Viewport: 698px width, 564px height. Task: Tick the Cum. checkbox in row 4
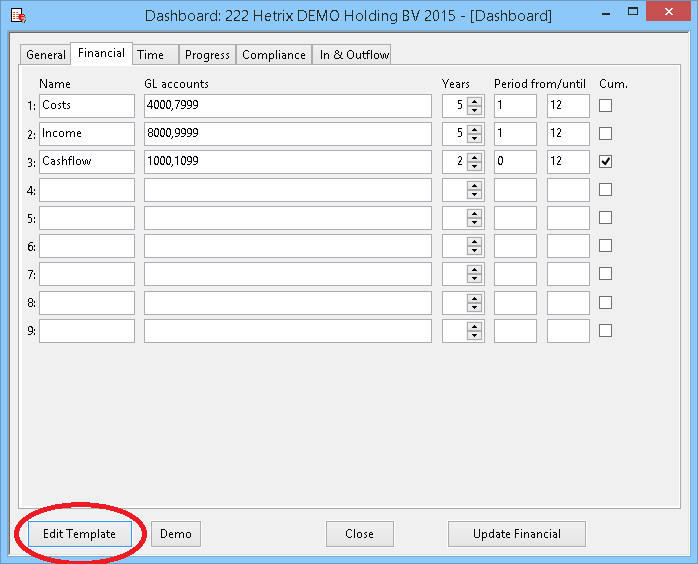(605, 190)
